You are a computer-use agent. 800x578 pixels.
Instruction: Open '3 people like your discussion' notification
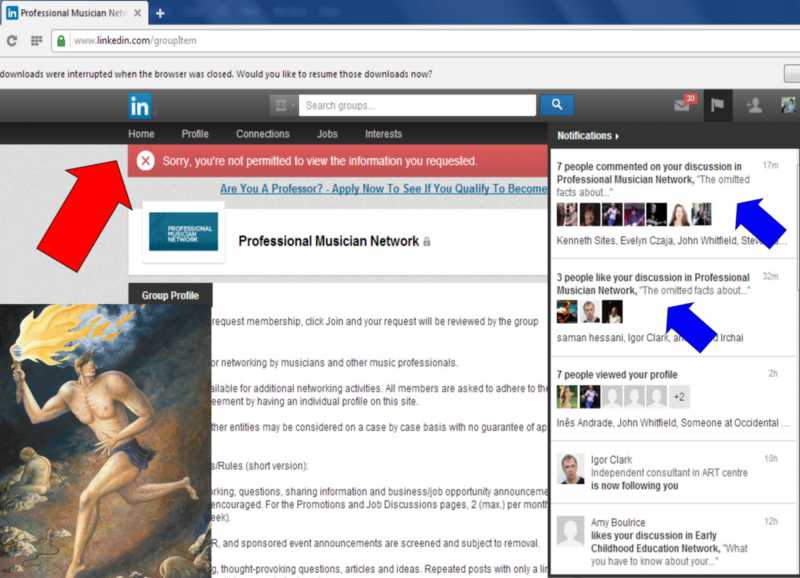click(x=674, y=308)
